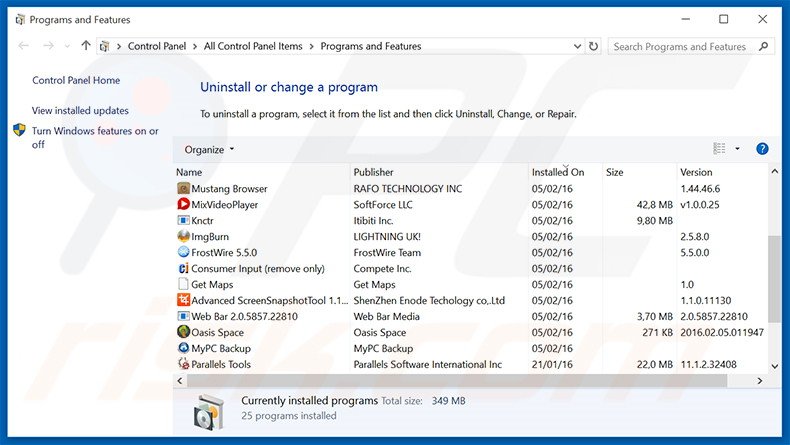Image resolution: width=790 pixels, height=445 pixels.
Task: Click the scroll right arrow
Action: click(760, 381)
